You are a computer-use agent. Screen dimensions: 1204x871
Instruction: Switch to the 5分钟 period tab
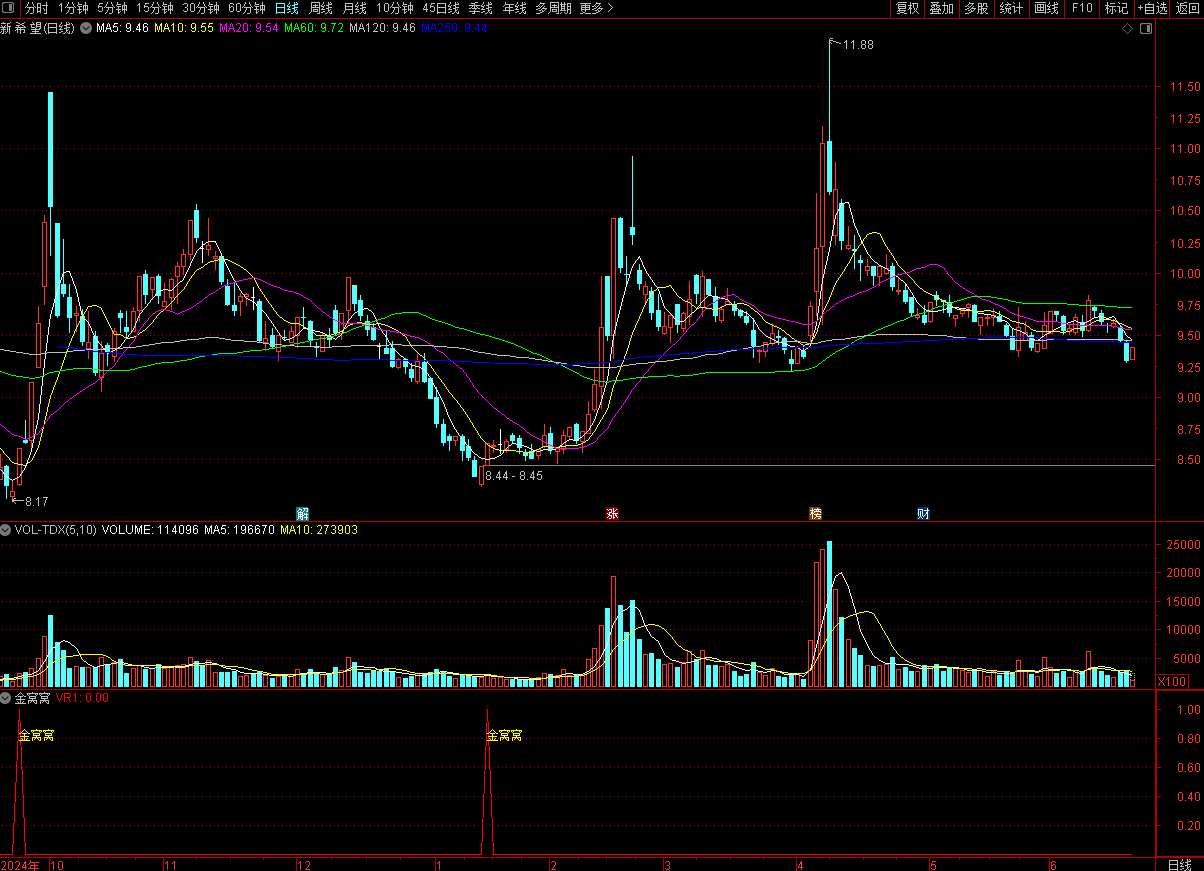[112, 8]
